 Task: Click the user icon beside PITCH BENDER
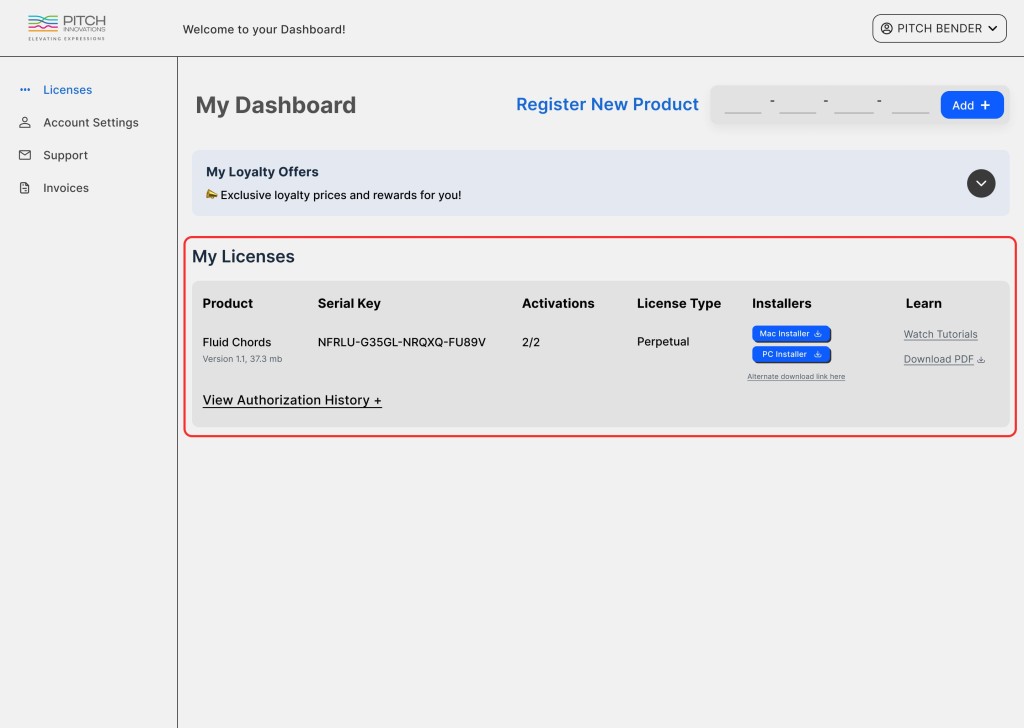point(888,28)
